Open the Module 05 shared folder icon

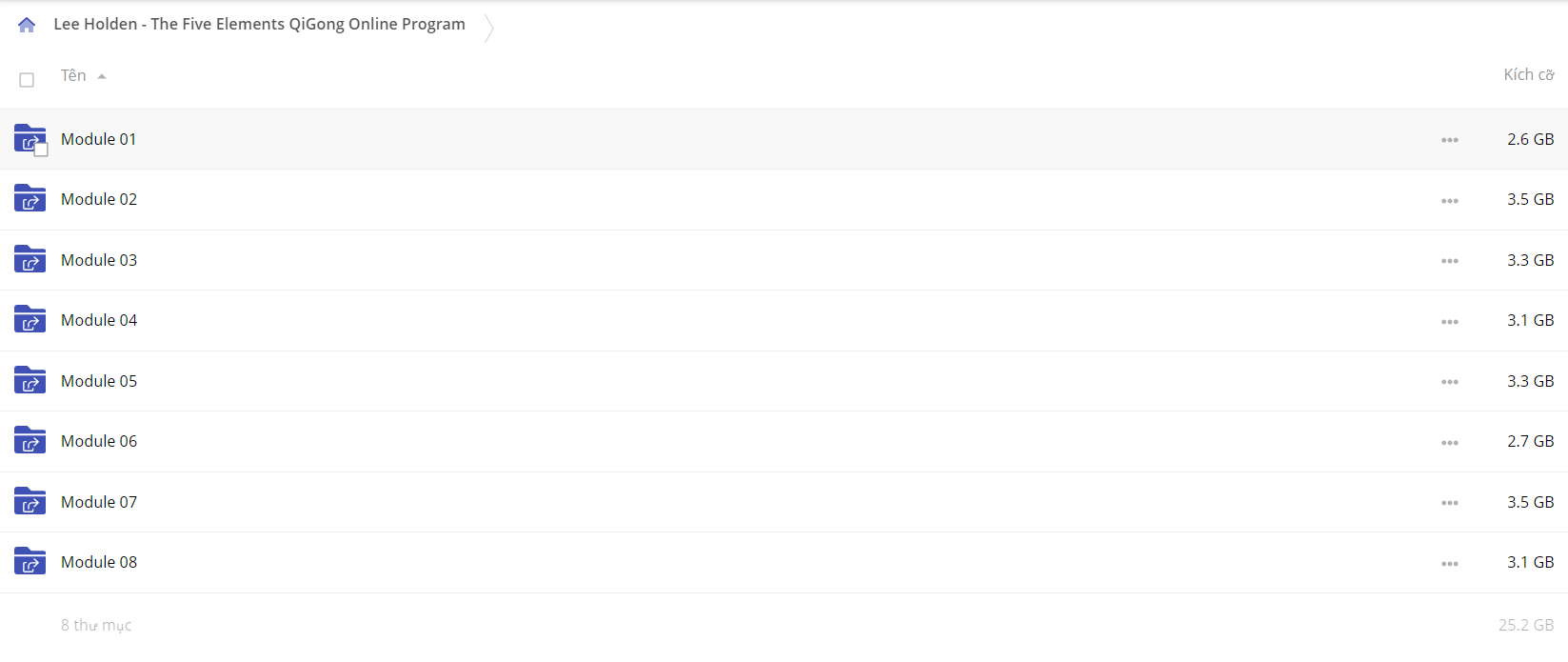[30, 380]
